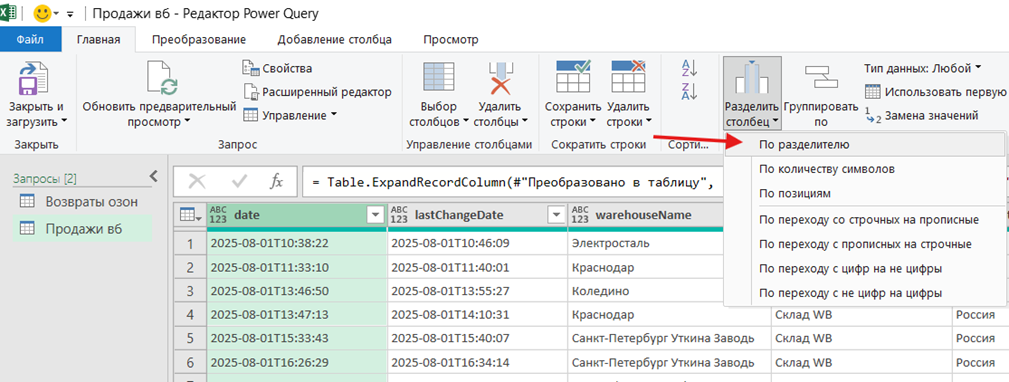This screenshot has height=382, width=1009.
Task: Switch to Home (Главная) tab
Action: click(98, 40)
